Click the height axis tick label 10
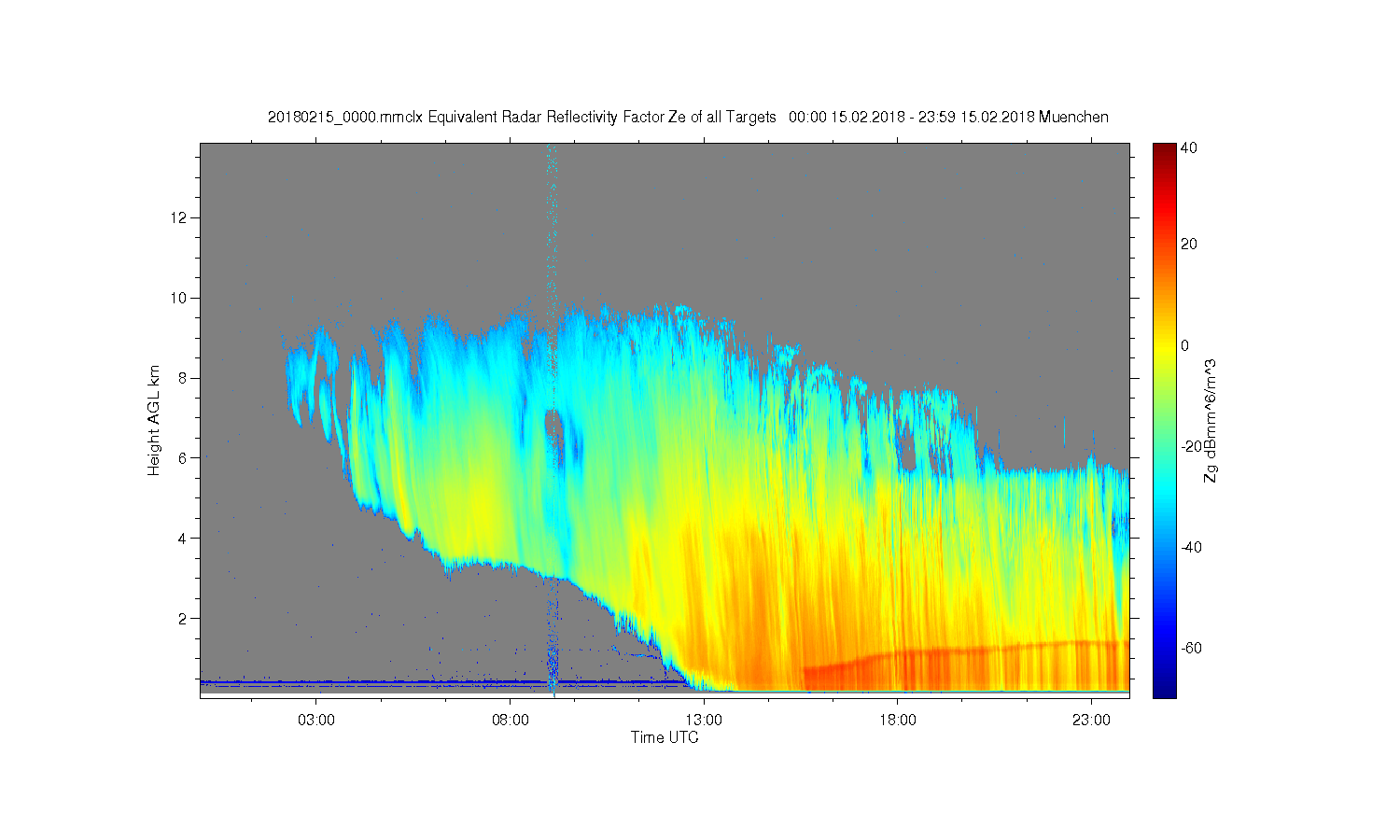1400x840 pixels. pyautogui.click(x=181, y=298)
